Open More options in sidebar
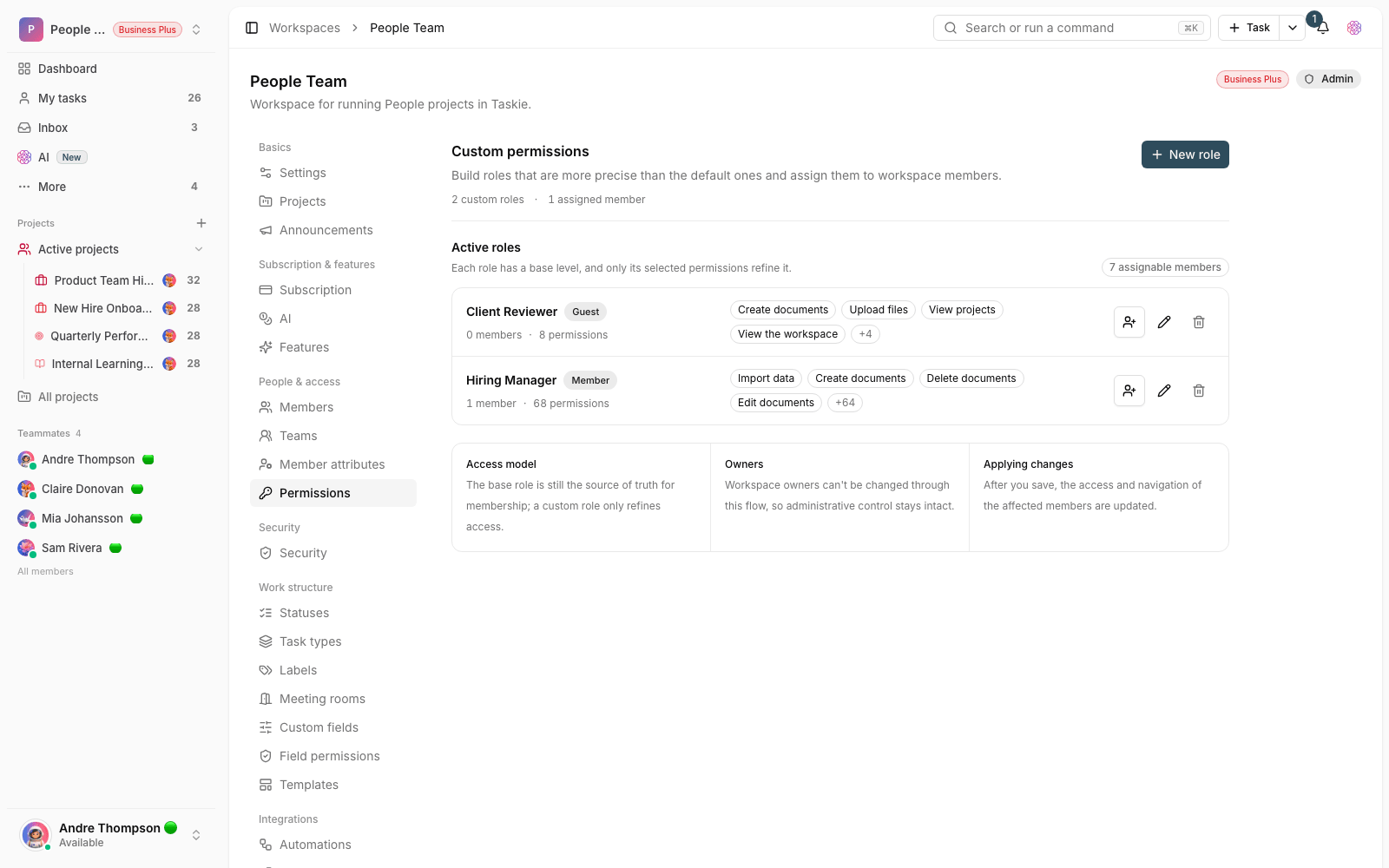Viewport: 1389px width, 868px height. pos(111,187)
